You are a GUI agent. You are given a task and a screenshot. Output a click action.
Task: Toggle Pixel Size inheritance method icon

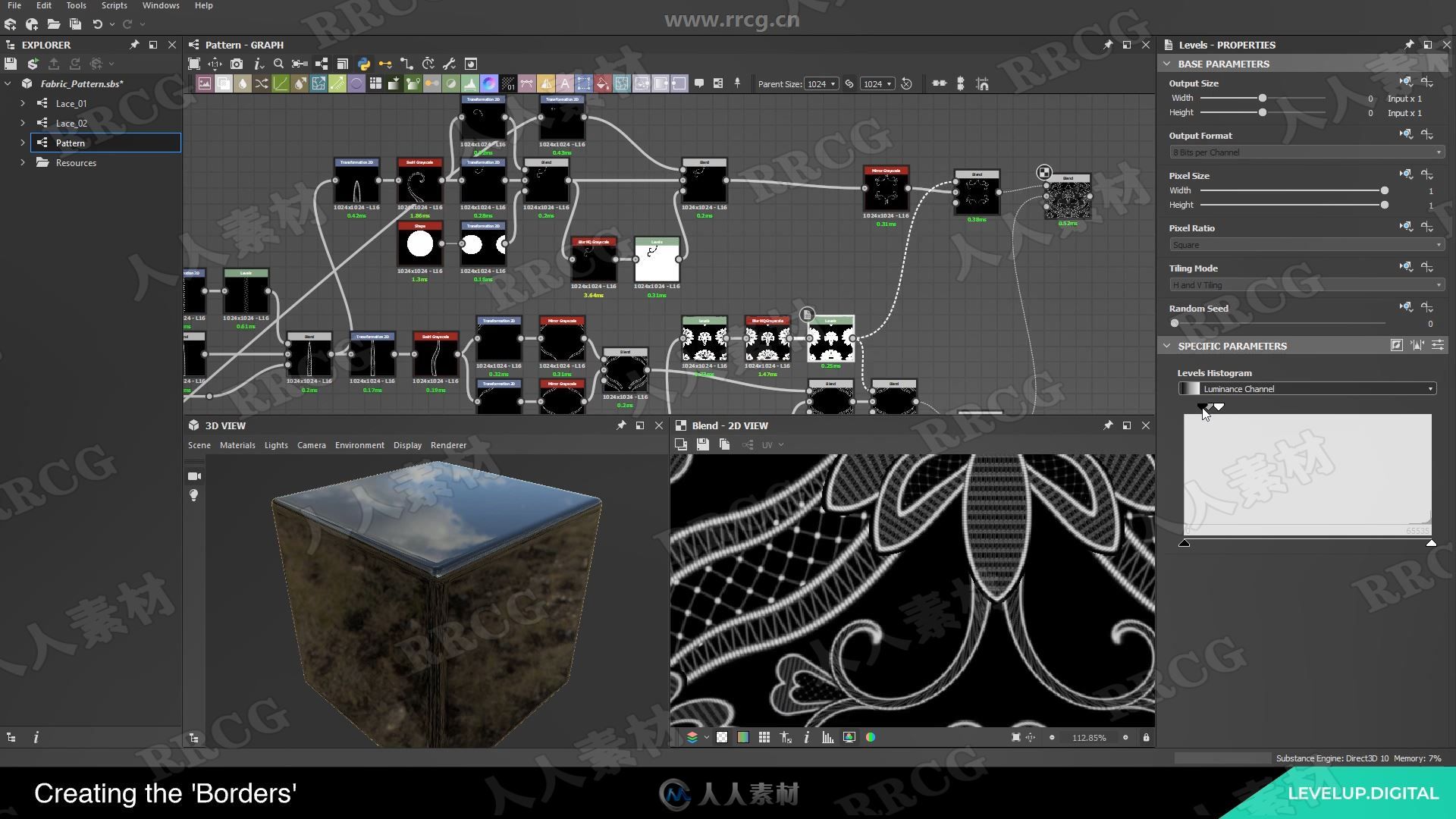point(1406,174)
